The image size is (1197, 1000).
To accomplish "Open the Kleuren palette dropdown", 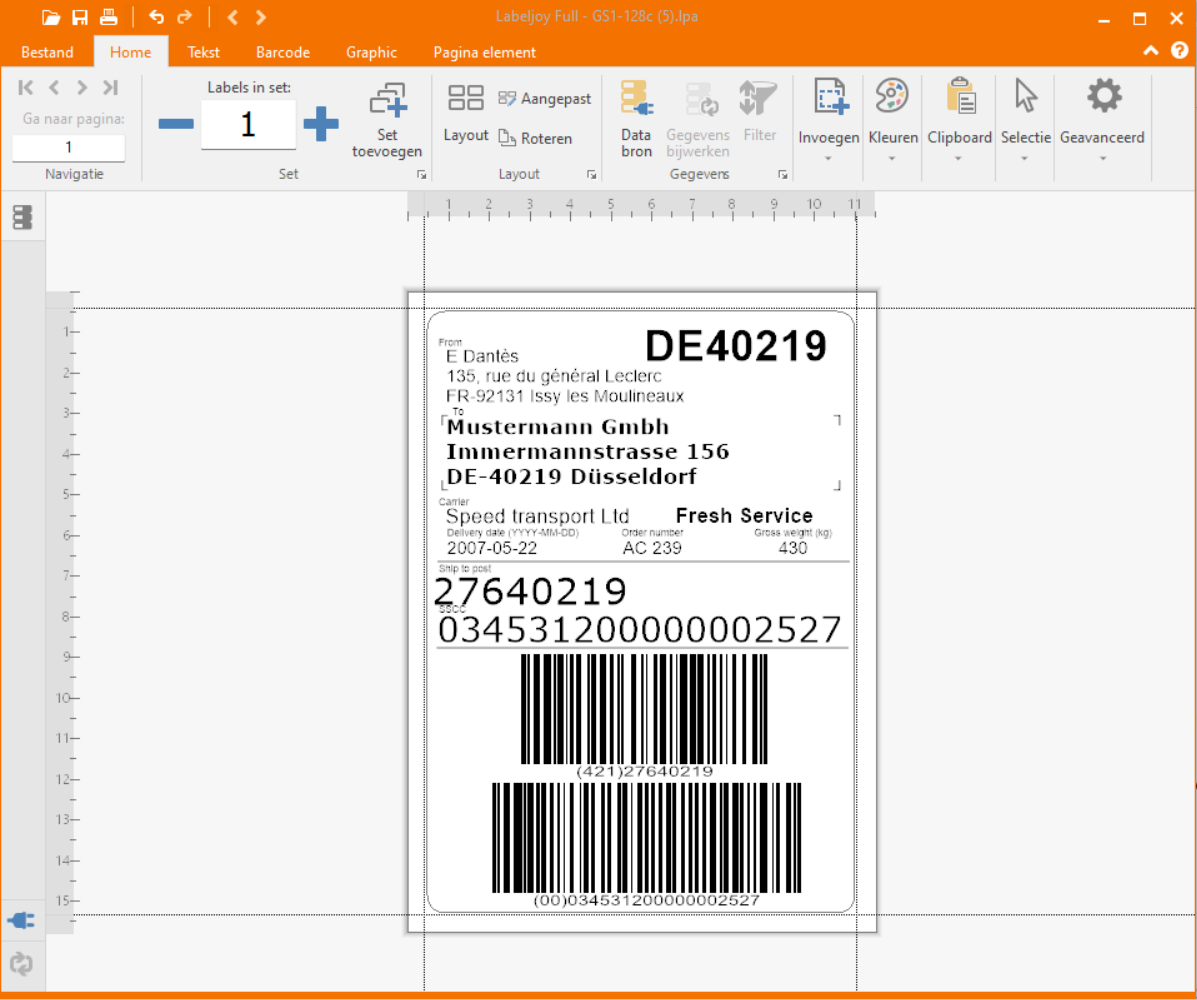I will point(892,120).
